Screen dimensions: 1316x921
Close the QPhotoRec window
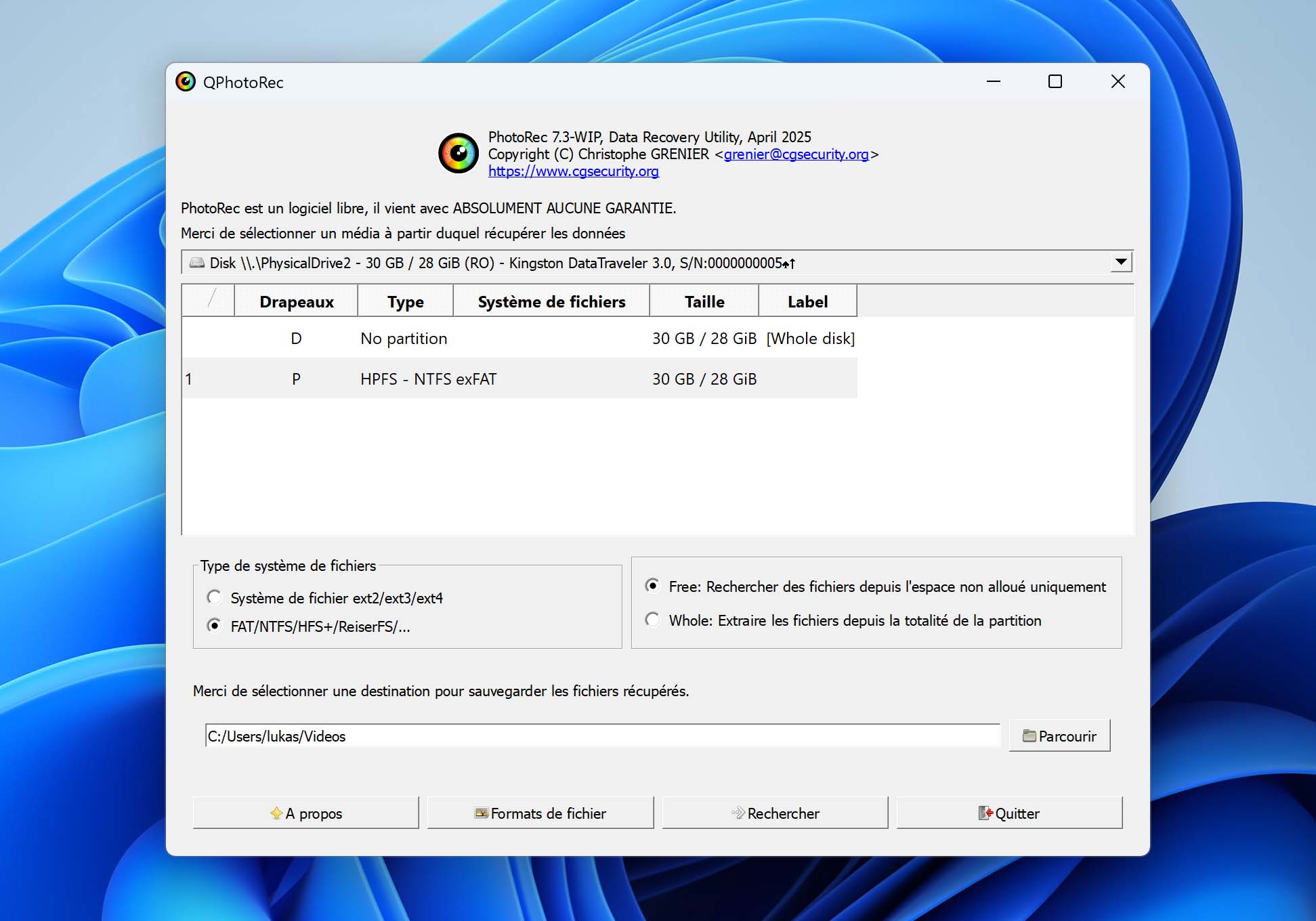1118,82
